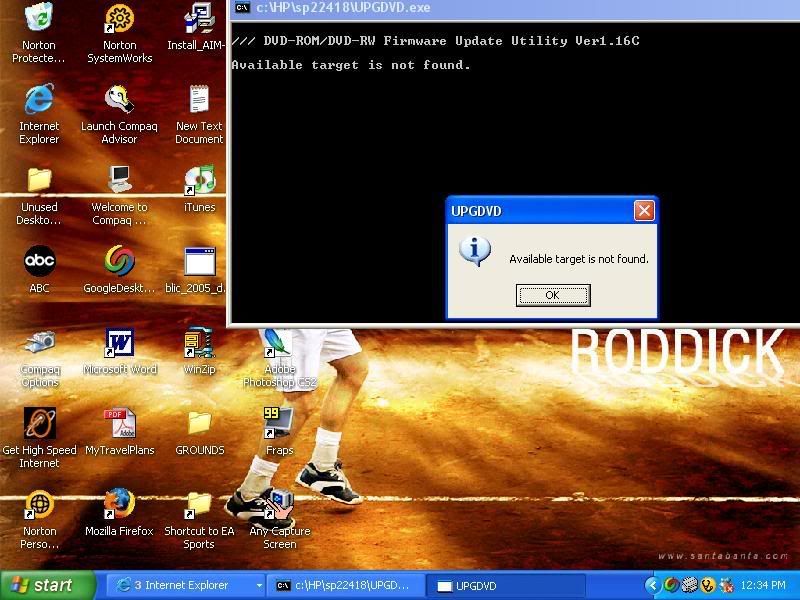
Task: Switch to the UPGDVD.exe console taskbar button
Action: (x=345, y=586)
